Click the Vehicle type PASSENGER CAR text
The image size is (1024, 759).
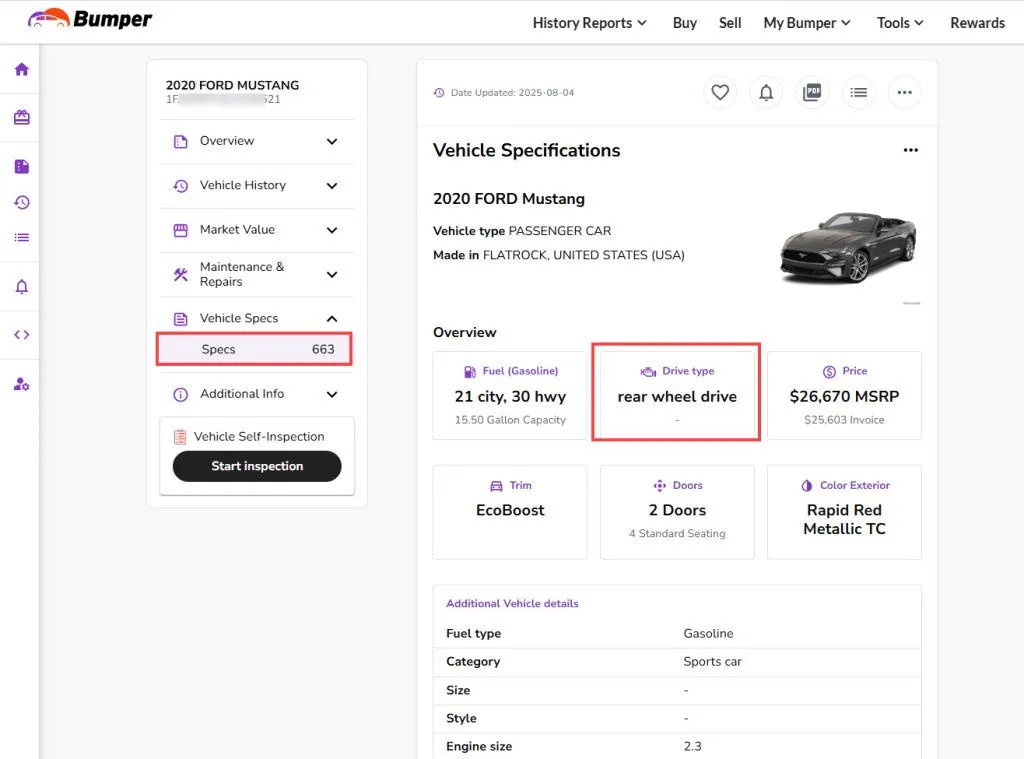[522, 231]
